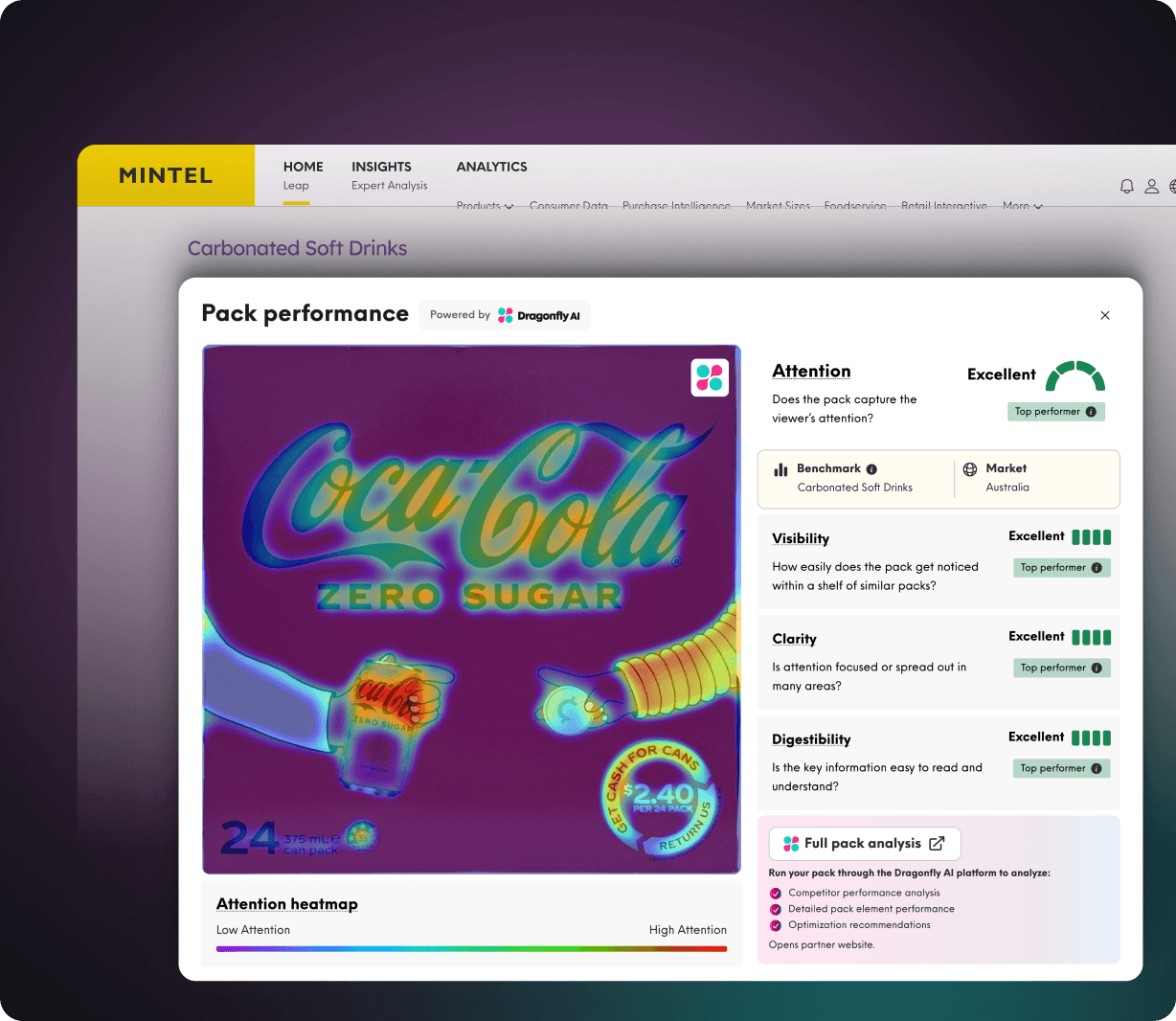Click external link icon in Full pack analysis

coord(937,844)
